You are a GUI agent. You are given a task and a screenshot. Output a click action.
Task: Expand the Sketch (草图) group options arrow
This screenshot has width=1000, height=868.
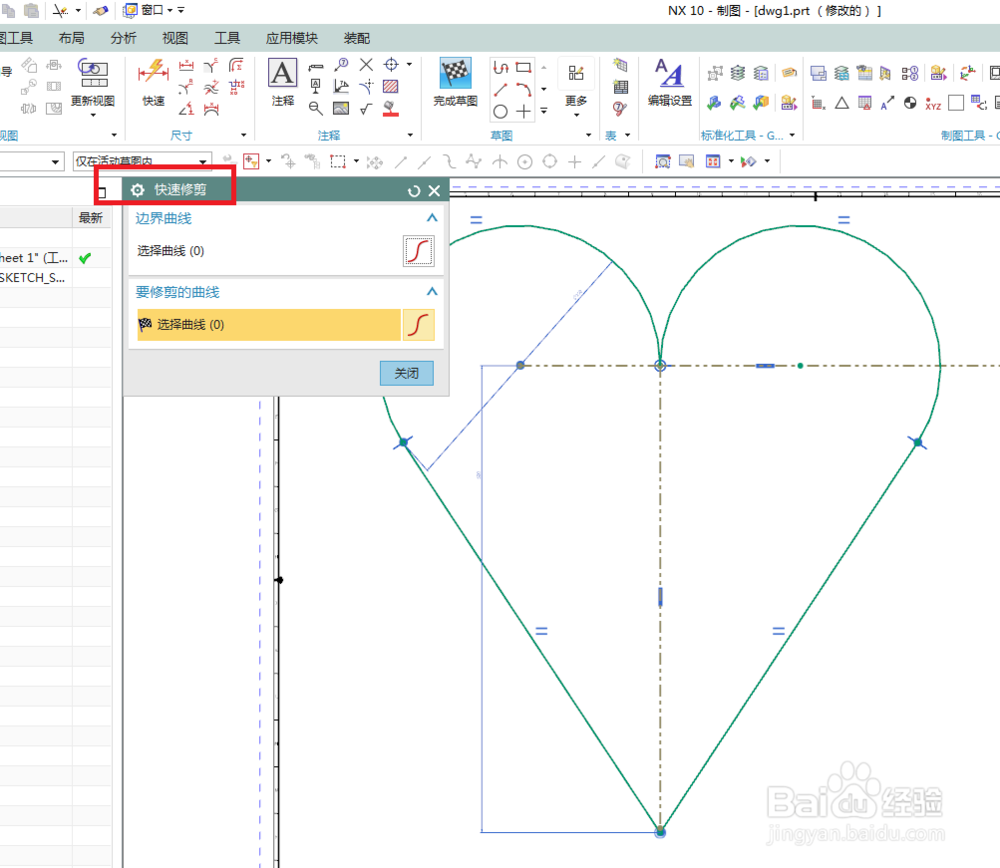[589, 135]
